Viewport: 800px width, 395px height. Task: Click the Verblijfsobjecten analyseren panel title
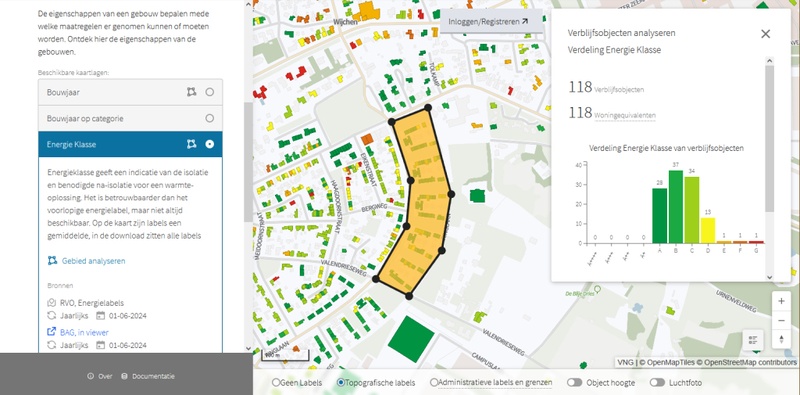(621, 33)
